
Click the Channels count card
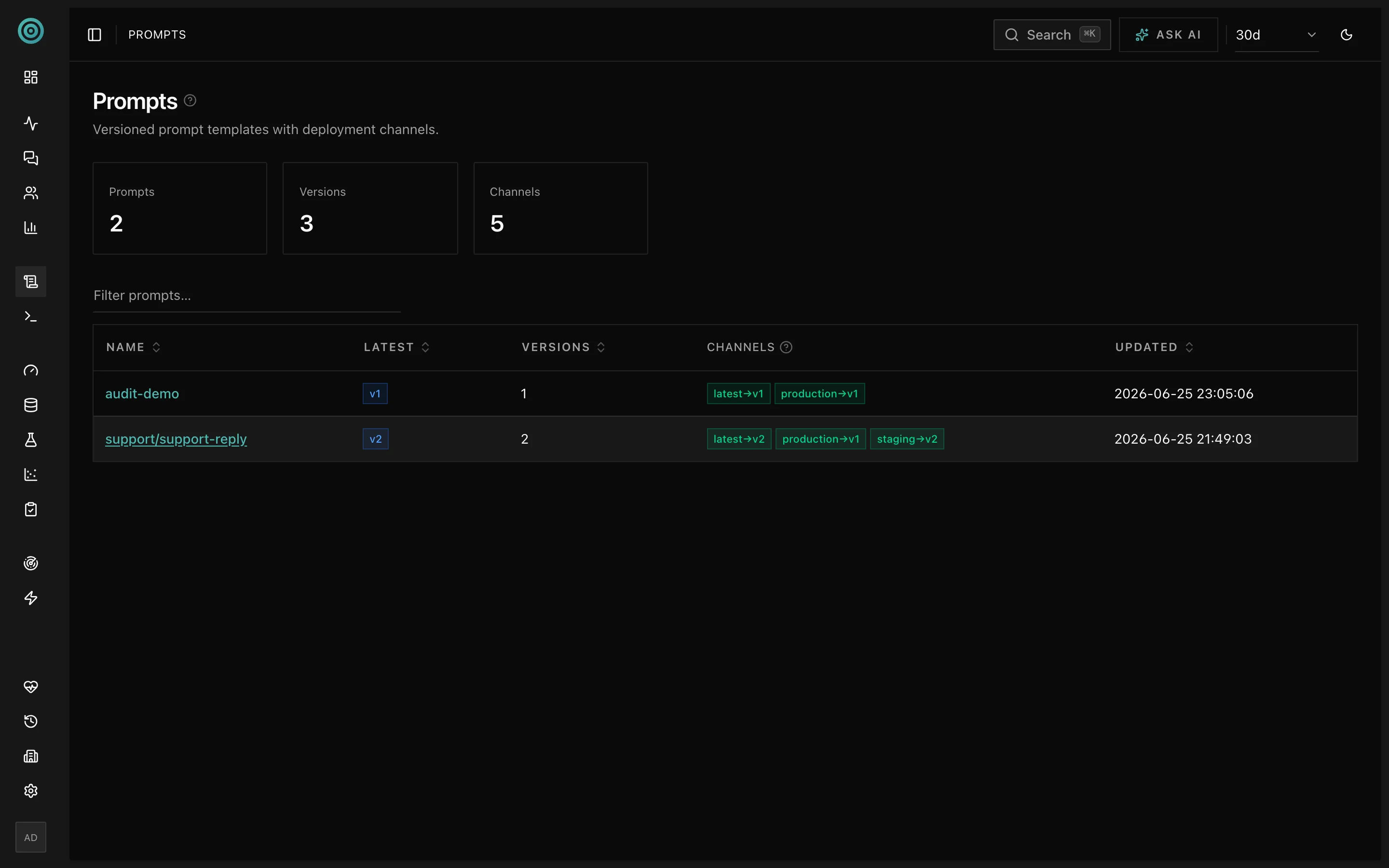[x=560, y=208]
